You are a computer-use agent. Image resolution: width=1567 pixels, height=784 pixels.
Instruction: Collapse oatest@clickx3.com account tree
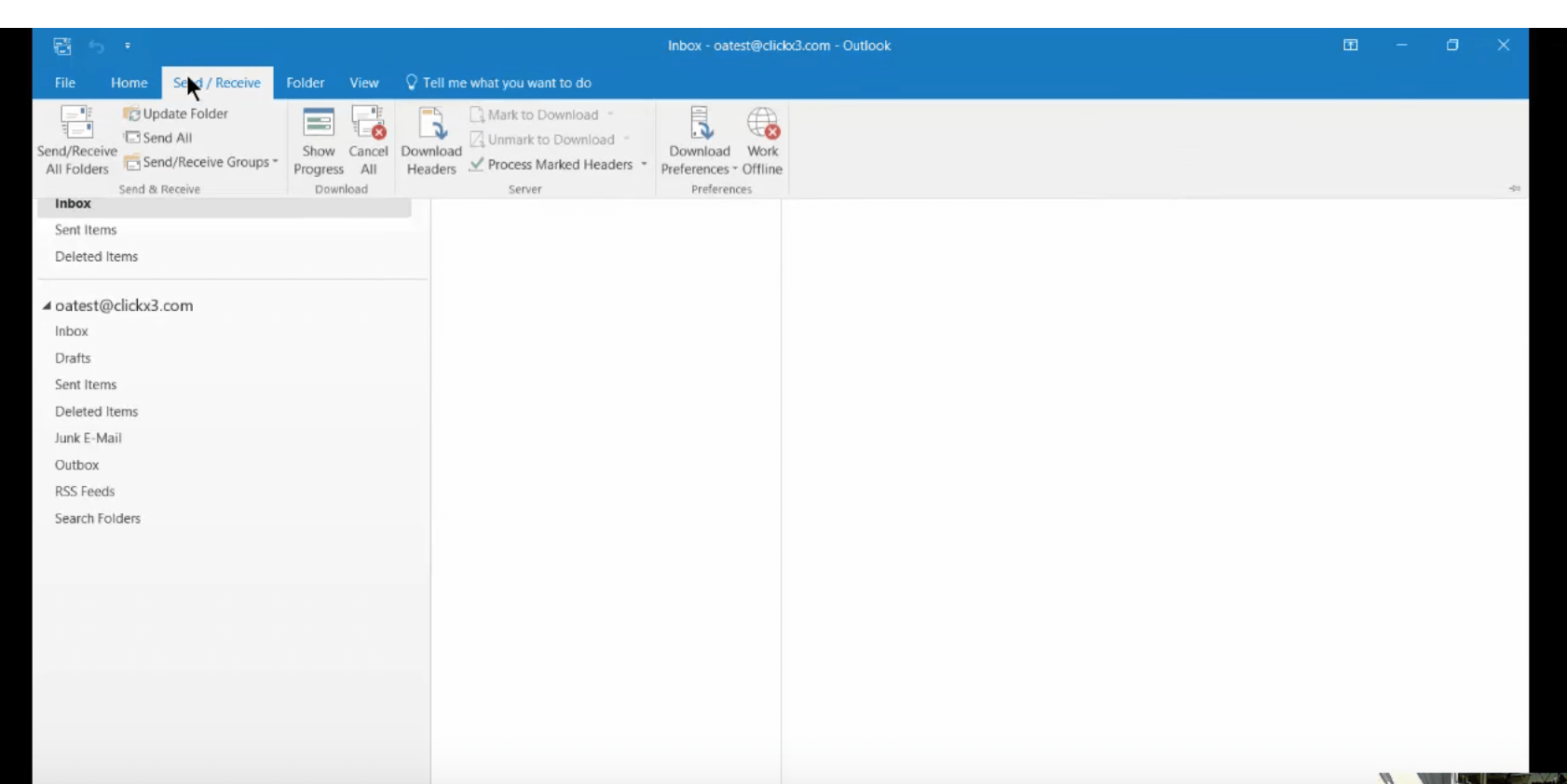pos(47,305)
